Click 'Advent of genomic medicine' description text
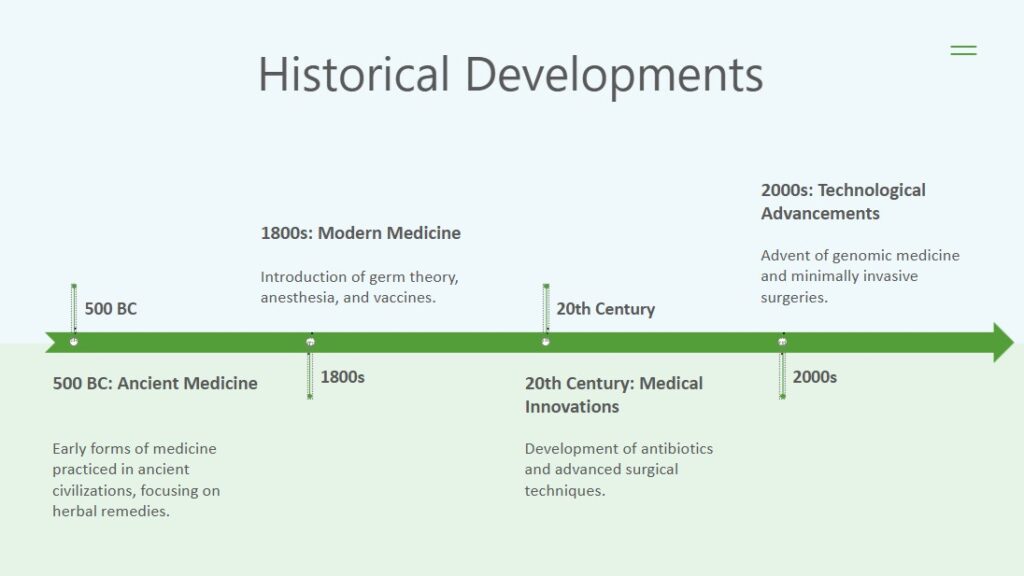This screenshot has height=576, width=1024. pyautogui.click(x=860, y=276)
